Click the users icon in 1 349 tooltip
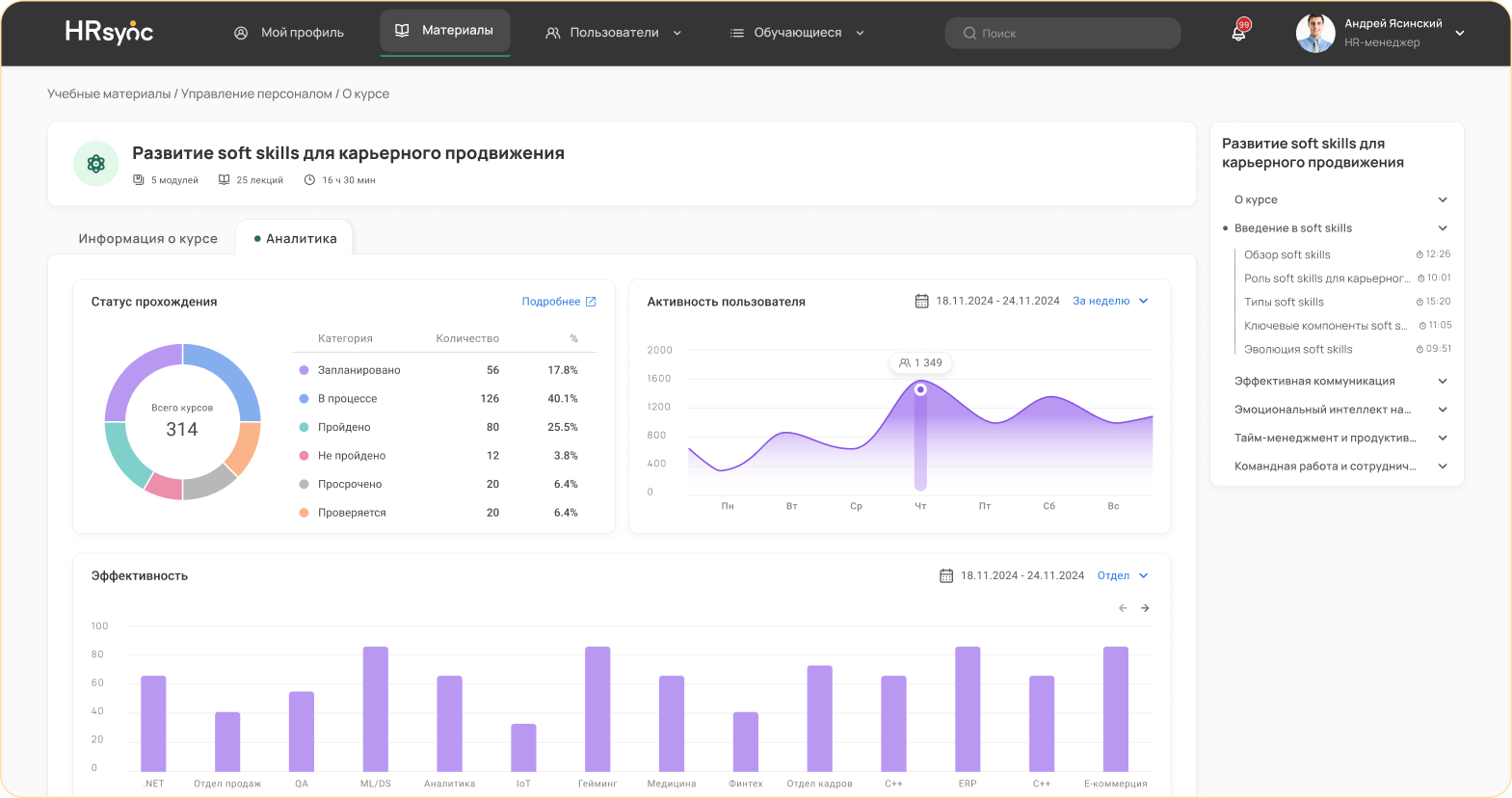The height and width of the screenshot is (798, 1512). pos(905,363)
